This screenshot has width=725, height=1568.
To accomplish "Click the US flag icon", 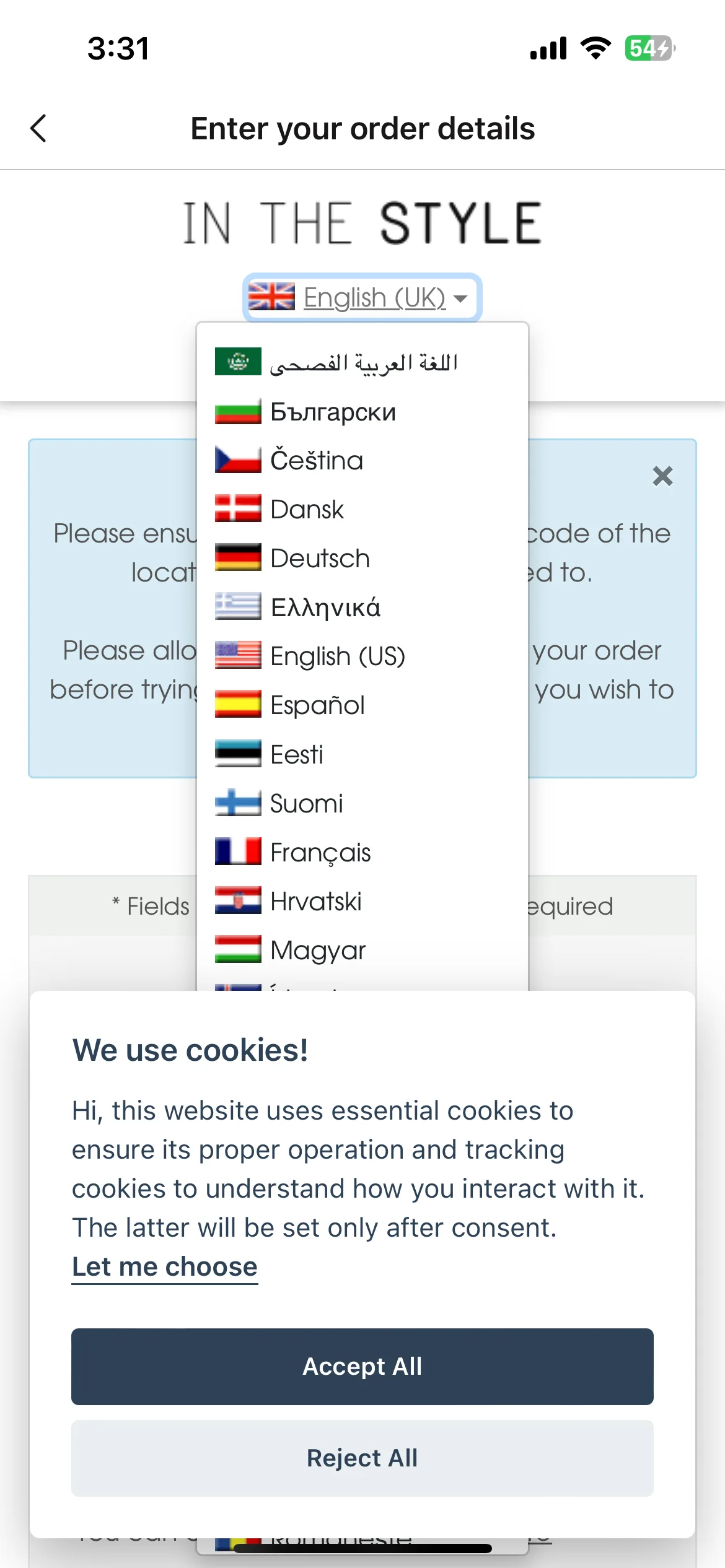I will point(238,655).
